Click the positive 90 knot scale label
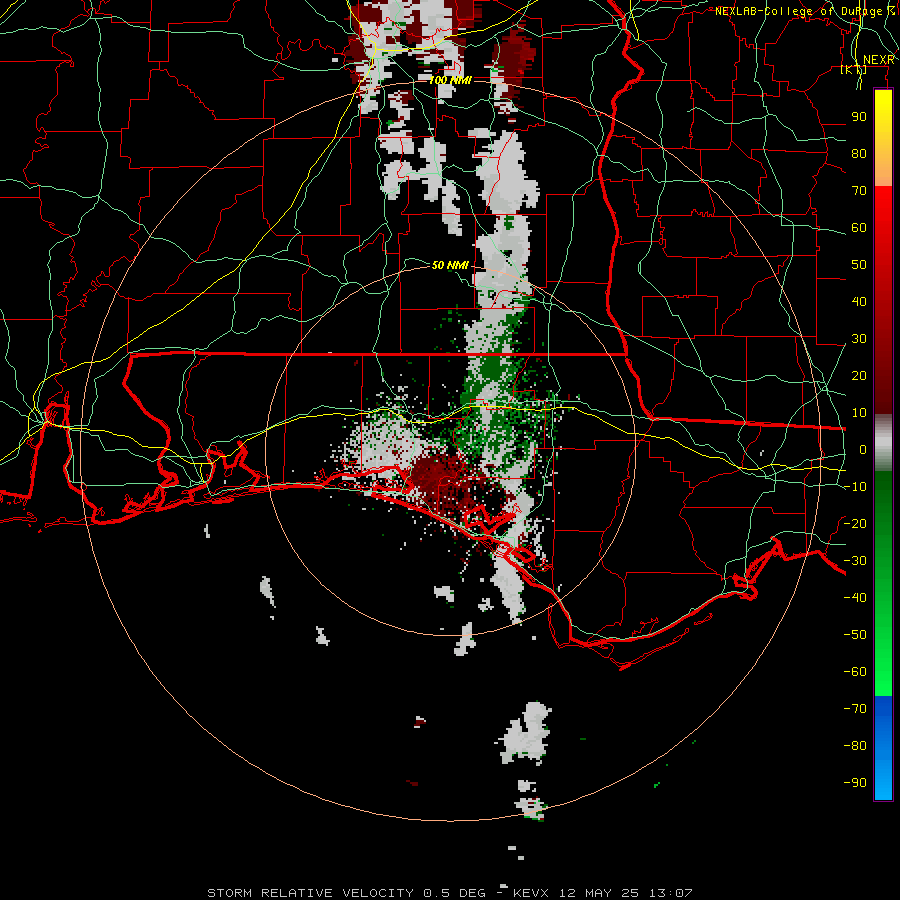The image size is (900, 900). pyautogui.click(x=859, y=117)
